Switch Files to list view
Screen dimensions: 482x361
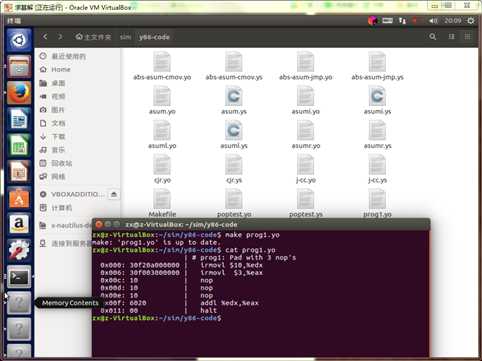pos(451,37)
